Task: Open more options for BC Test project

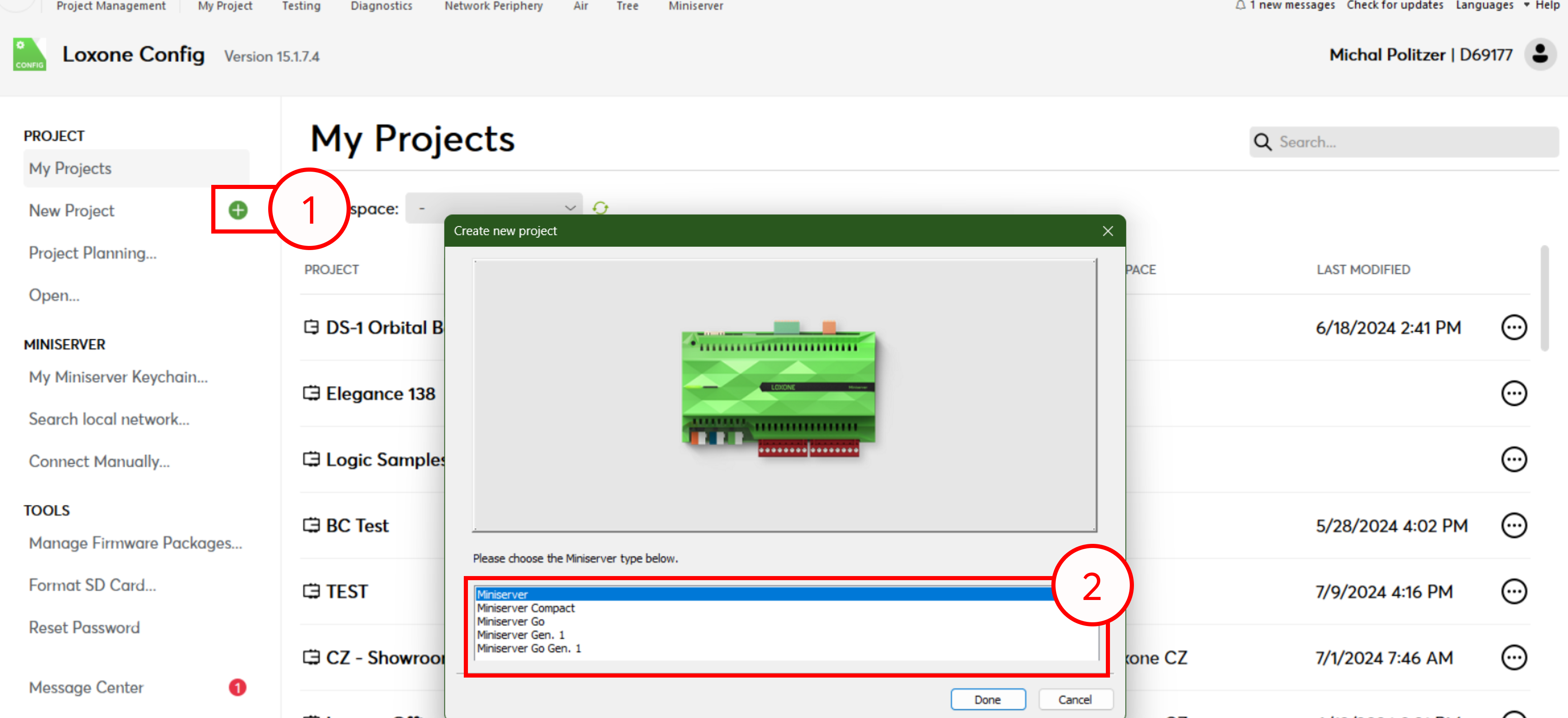Action: click(x=1513, y=526)
